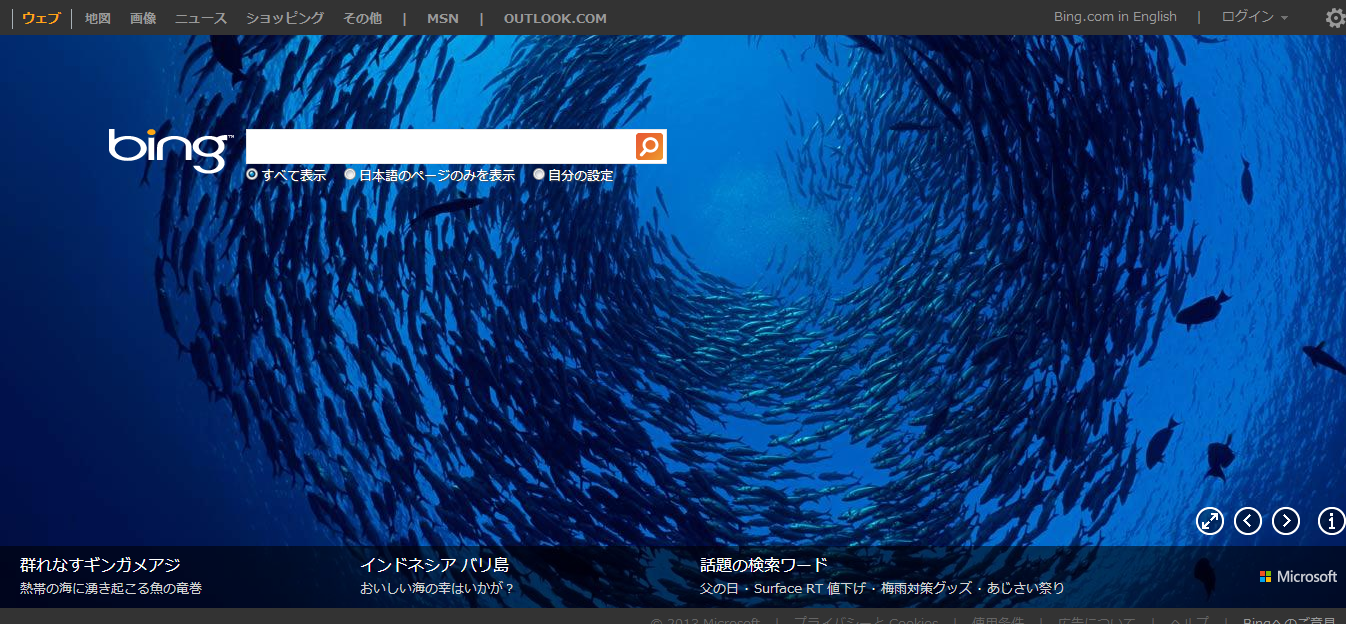
Task: Expand the ログイン dropdown
Action: 1254,17
